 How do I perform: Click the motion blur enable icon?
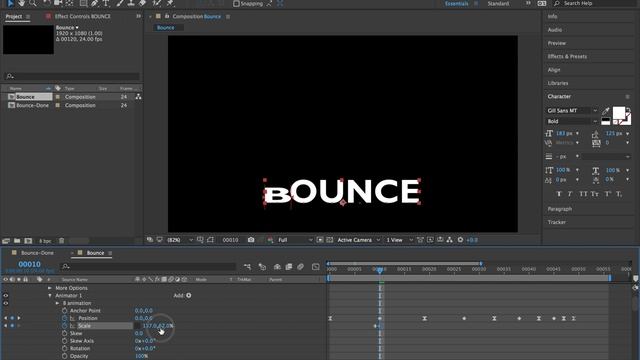click(x=300, y=267)
